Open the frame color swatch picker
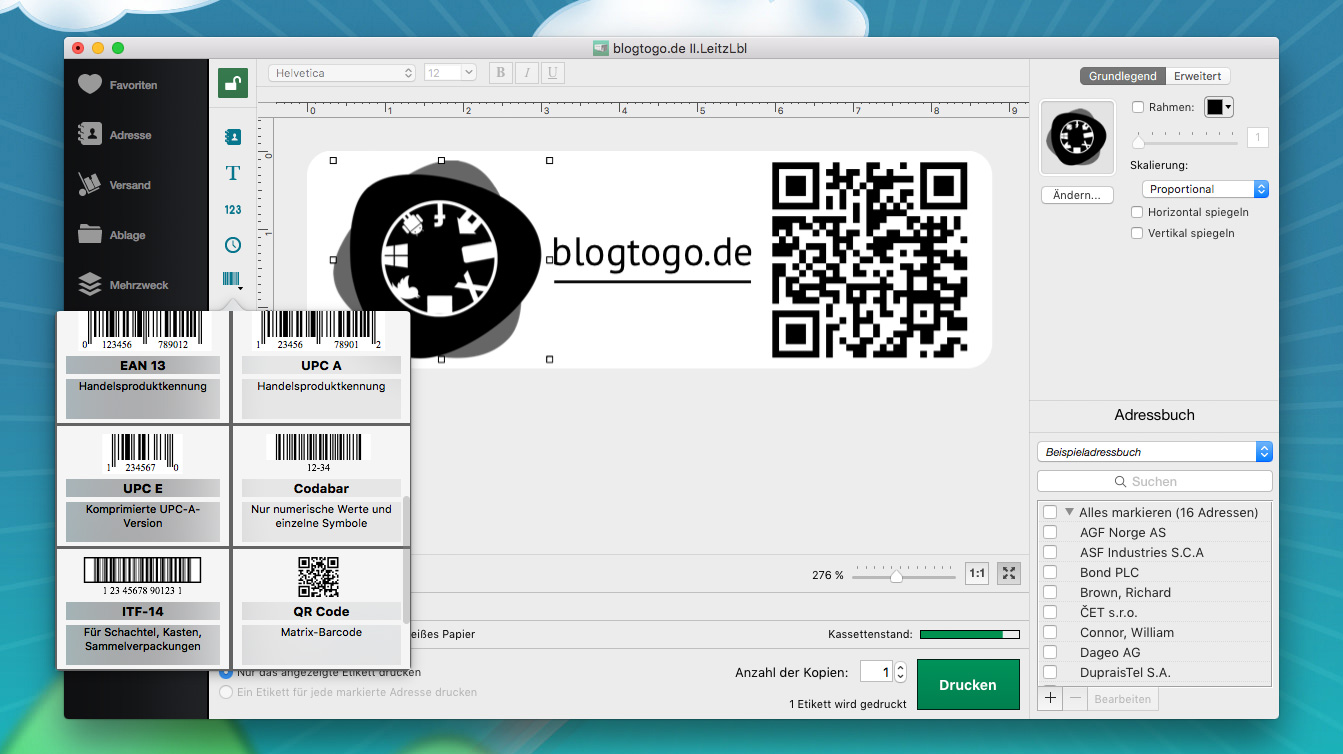1343x754 pixels. point(1219,107)
